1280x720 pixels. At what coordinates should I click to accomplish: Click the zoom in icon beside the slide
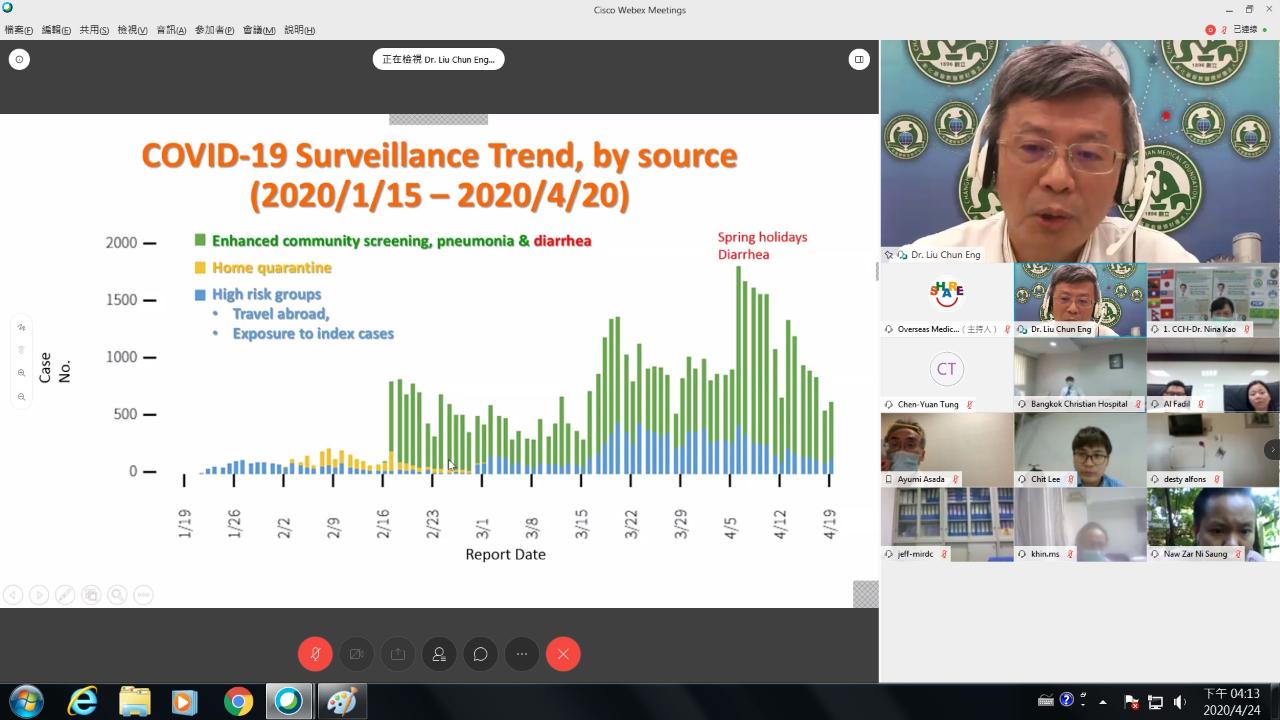(x=21, y=373)
